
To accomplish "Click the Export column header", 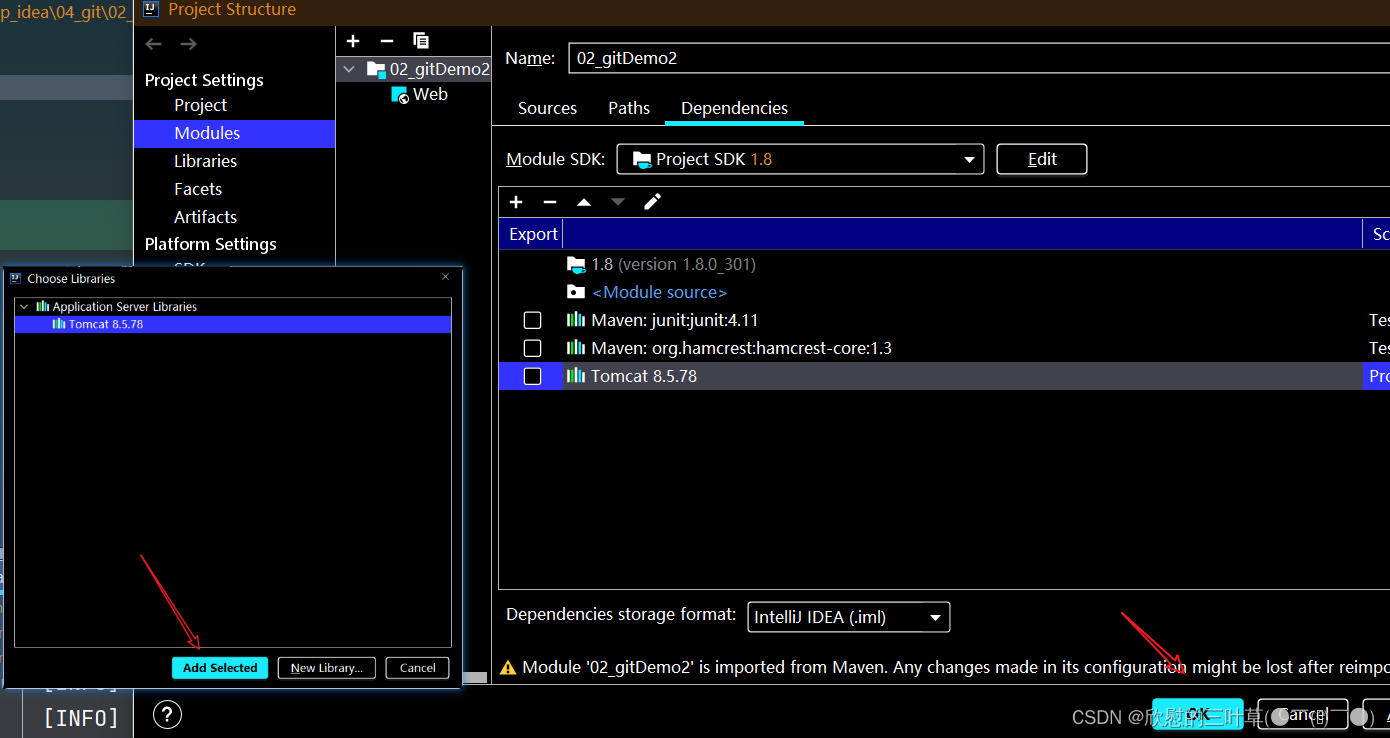I will coord(533,234).
